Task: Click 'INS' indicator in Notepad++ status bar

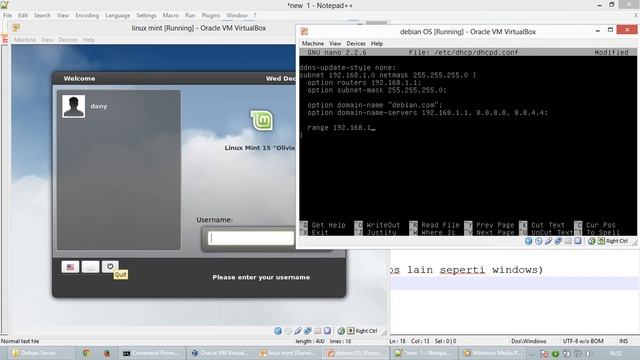Action: point(624,341)
